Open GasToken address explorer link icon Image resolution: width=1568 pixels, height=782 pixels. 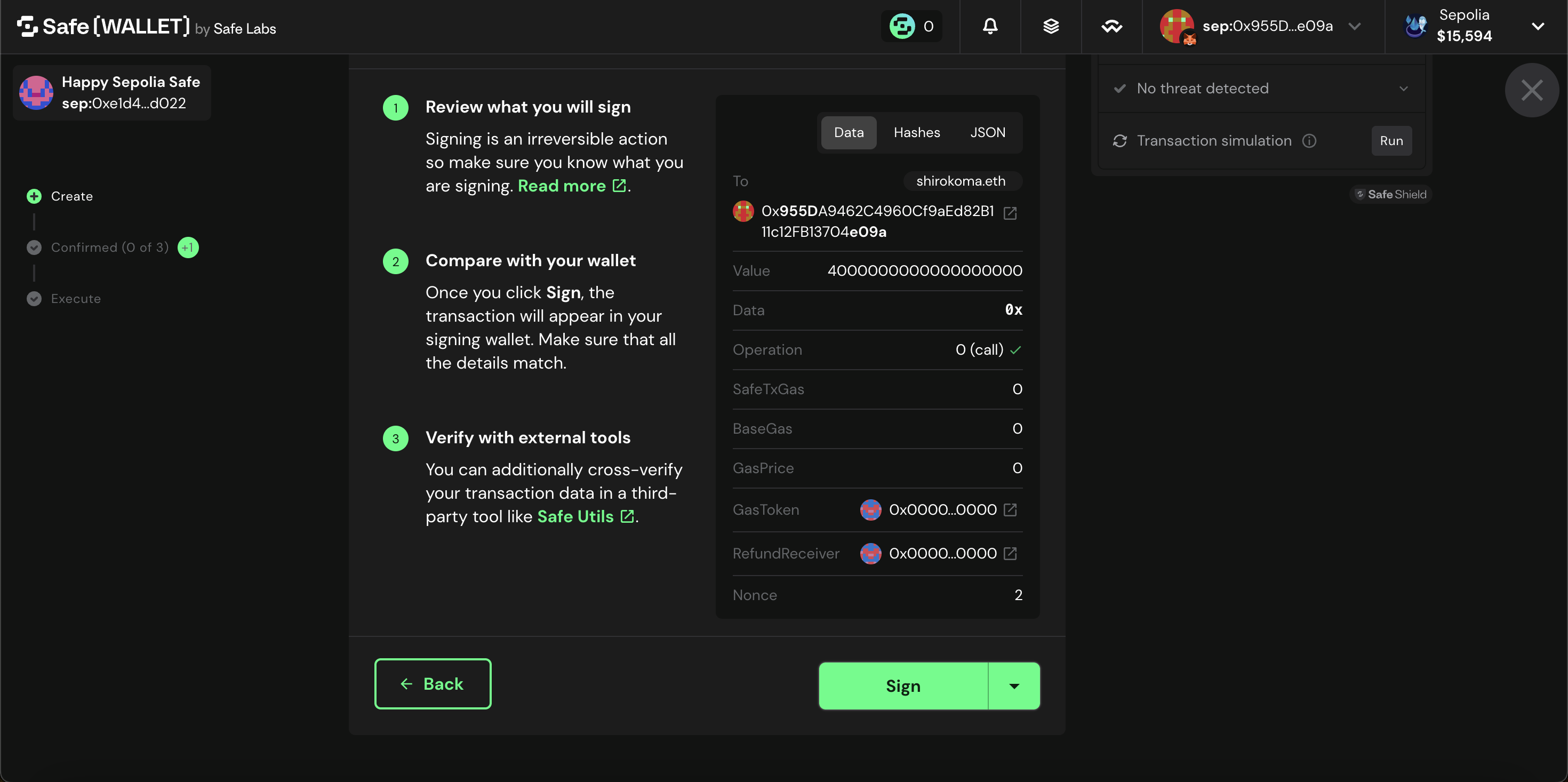pos(1010,510)
